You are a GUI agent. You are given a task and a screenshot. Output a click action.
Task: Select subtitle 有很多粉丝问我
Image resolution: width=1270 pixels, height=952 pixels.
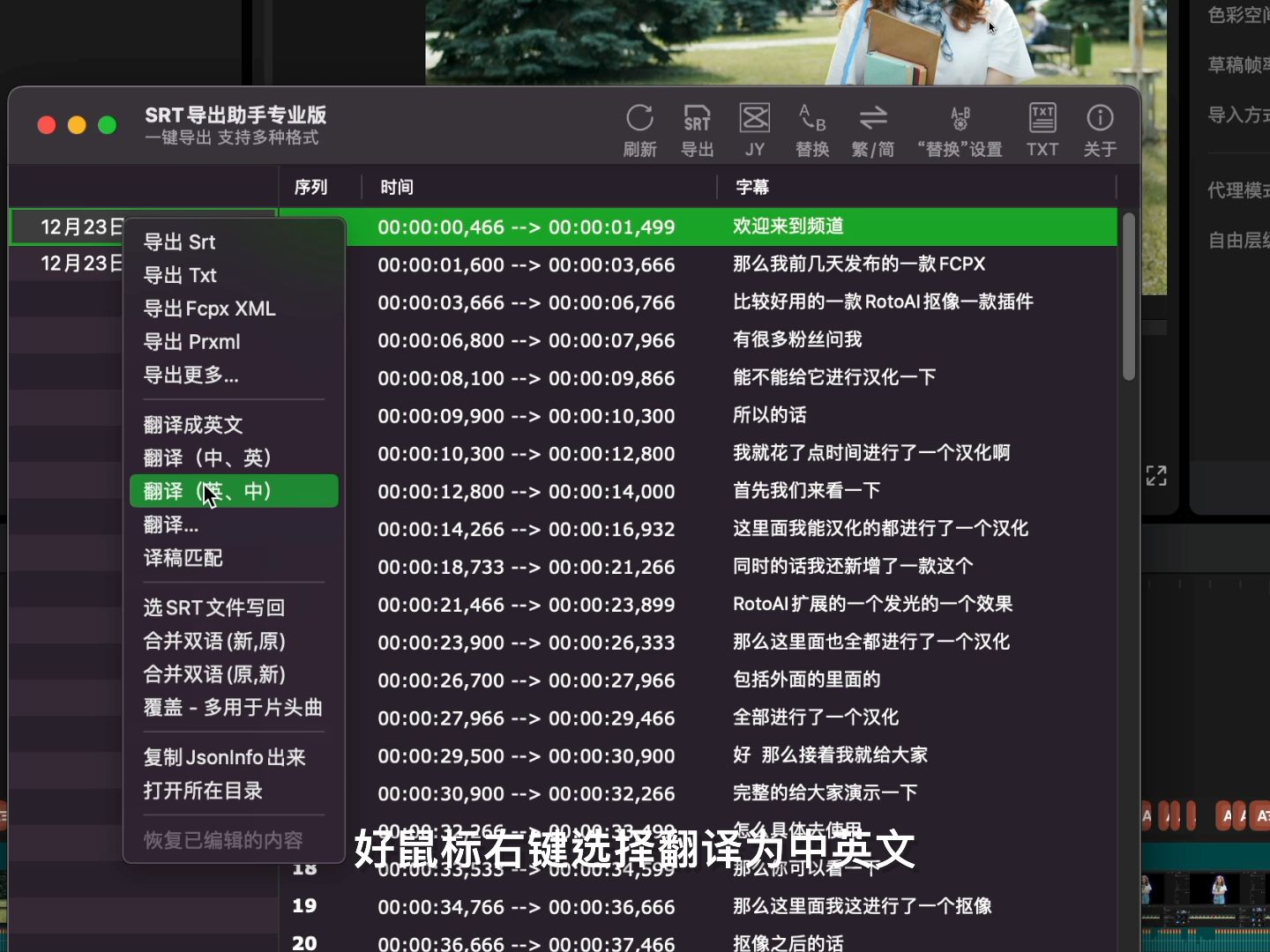797,340
